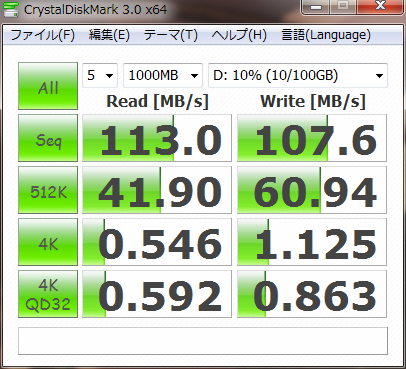The image size is (406, 369).
Task: Minimize the CrystalDiskMark window
Action: [316, 6]
